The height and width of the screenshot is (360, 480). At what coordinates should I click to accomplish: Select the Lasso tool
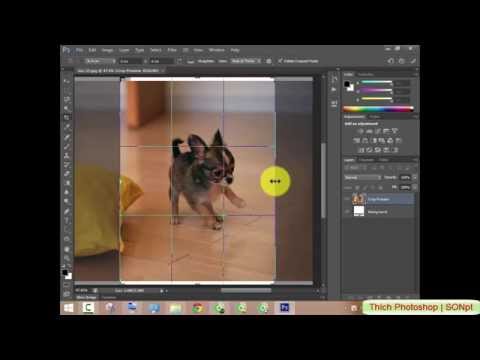tap(67, 99)
